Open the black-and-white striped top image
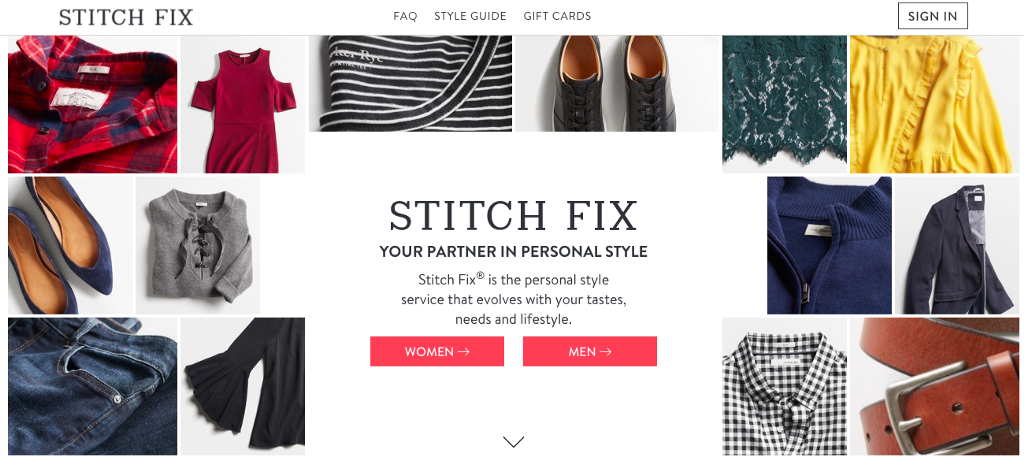The height and width of the screenshot is (460, 1024). click(x=410, y=84)
